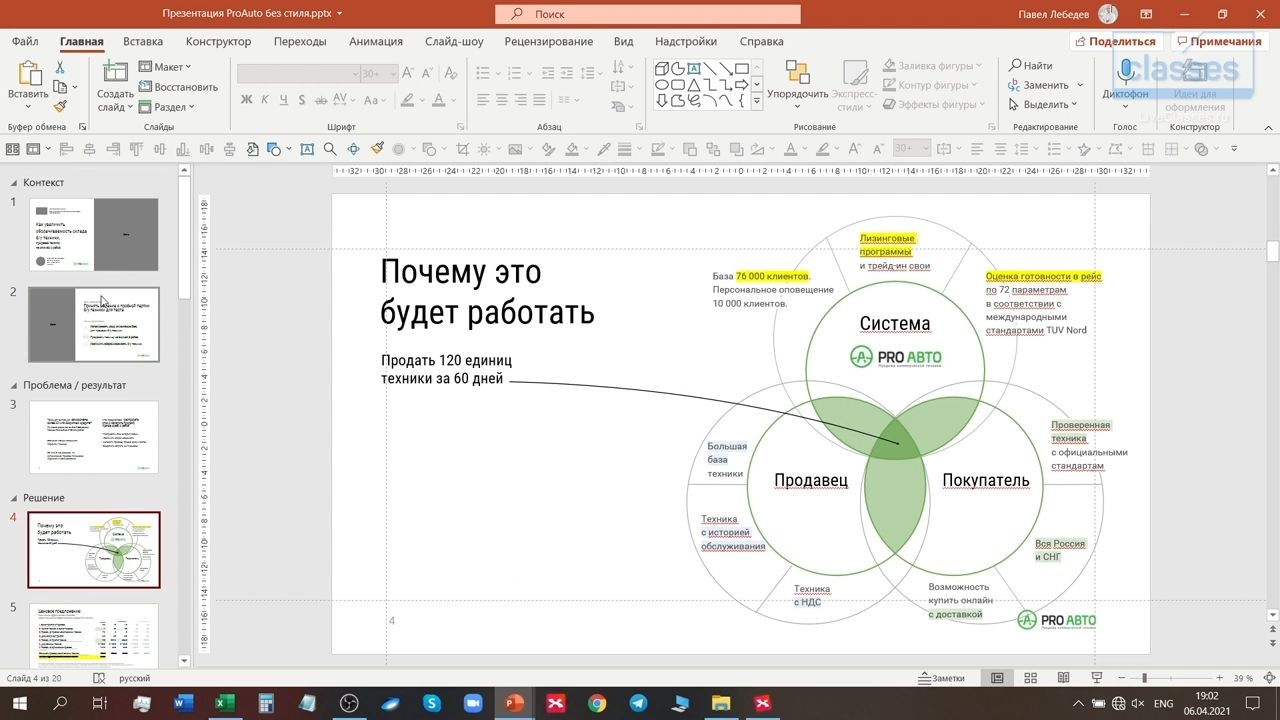The width and height of the screenshot is (1280, 720).
Task: Increase font size in the ribbon
Action: (x=409, y=73)
